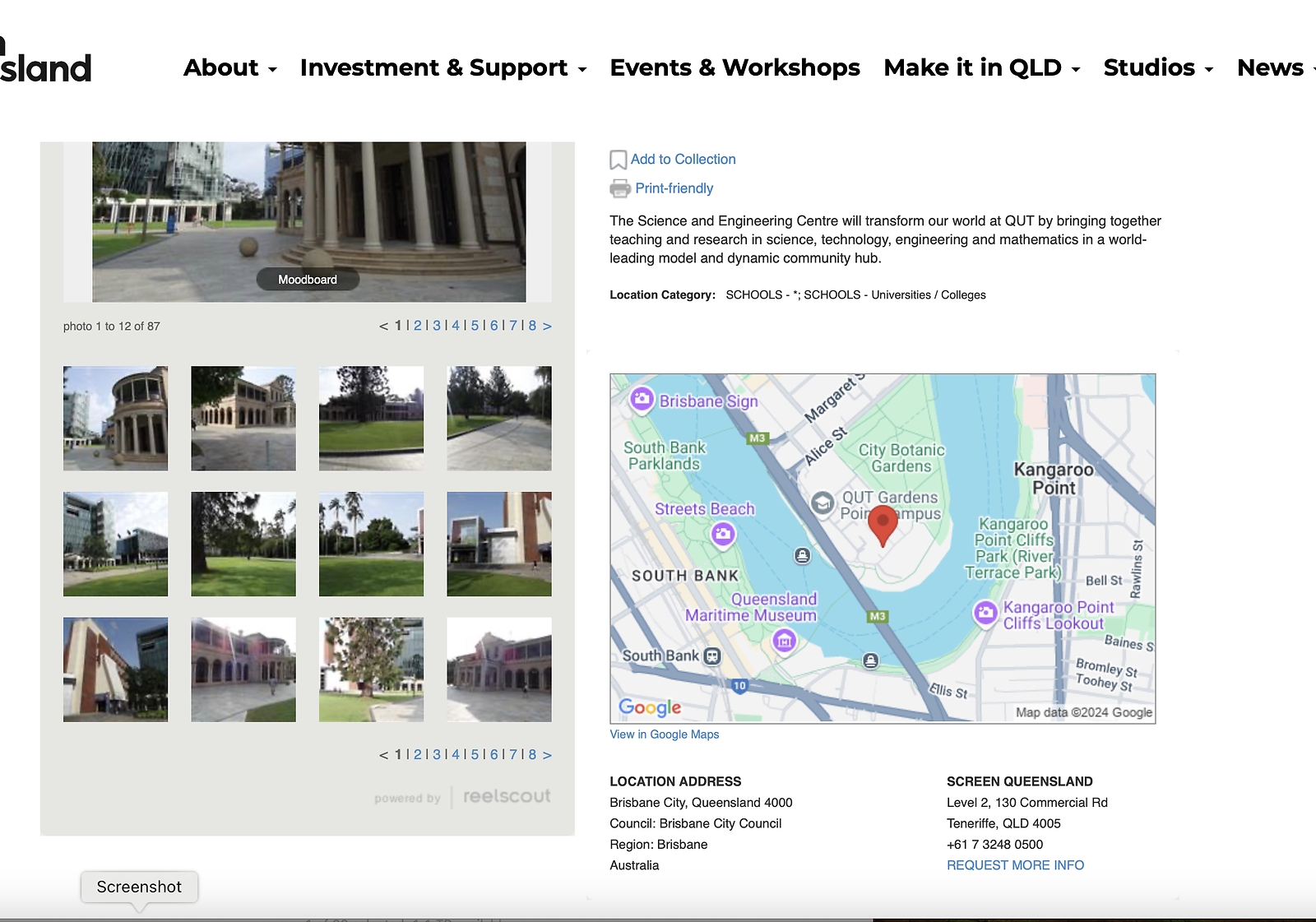The width and height of the screenshot is (1316, 922).
Task: Click the South Bank train station icon
Action: coord(712,656)
